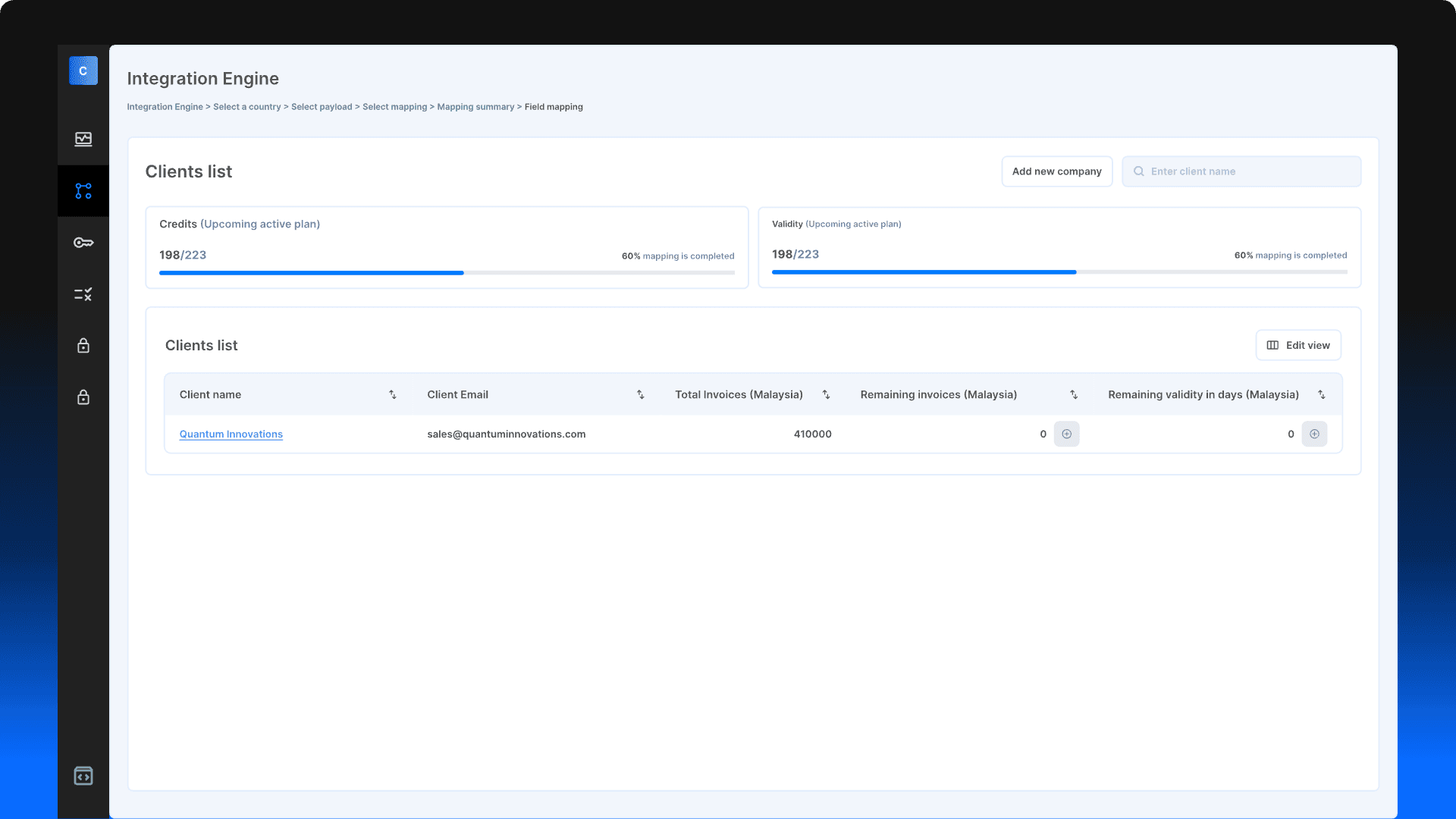Go to Mapping summary breadcrumb
The height and width of the screenshot is (819, 1456).
[x=475, y=107]
